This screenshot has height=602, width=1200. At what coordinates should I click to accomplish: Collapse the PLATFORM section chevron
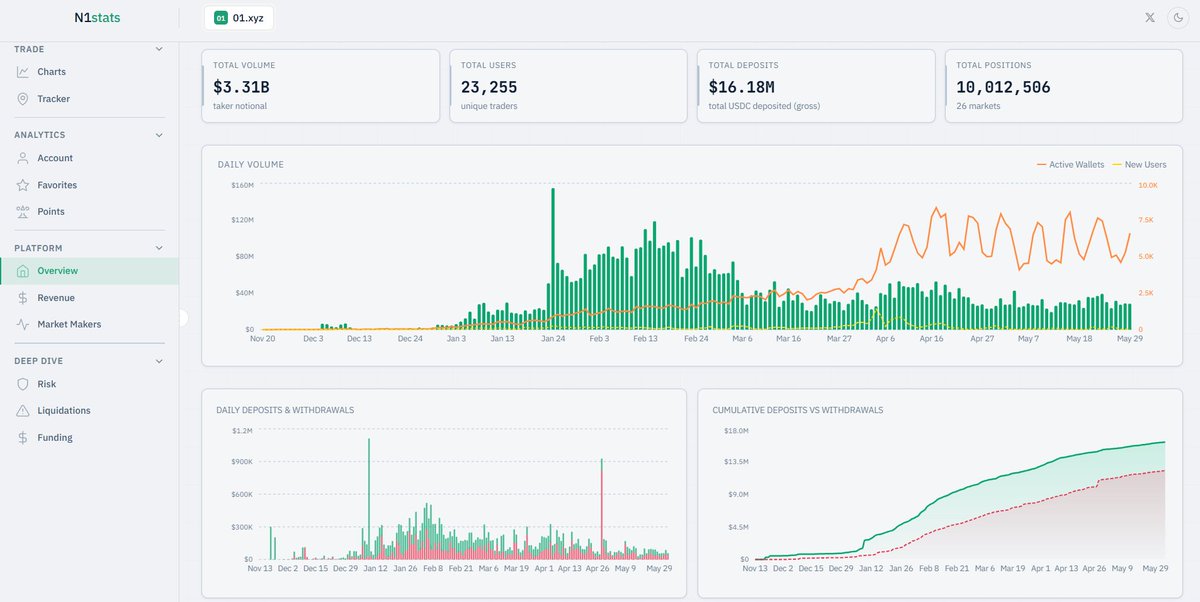tap(159, 248)
